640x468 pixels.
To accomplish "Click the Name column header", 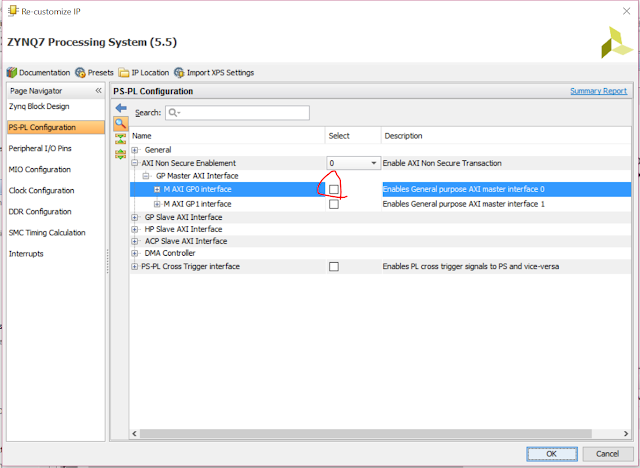I will 227,136.
